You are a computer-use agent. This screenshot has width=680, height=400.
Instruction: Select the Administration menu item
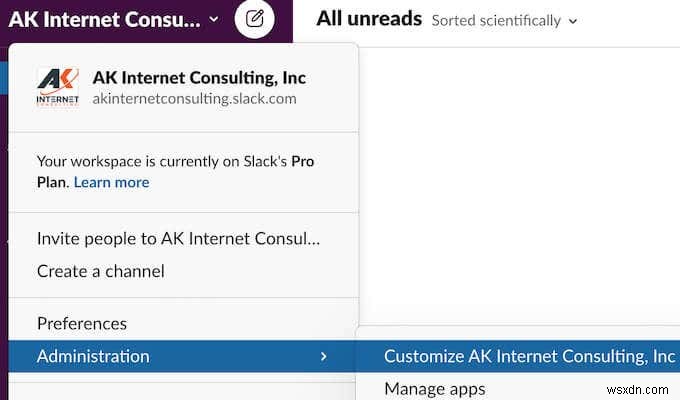coord(93,356)
